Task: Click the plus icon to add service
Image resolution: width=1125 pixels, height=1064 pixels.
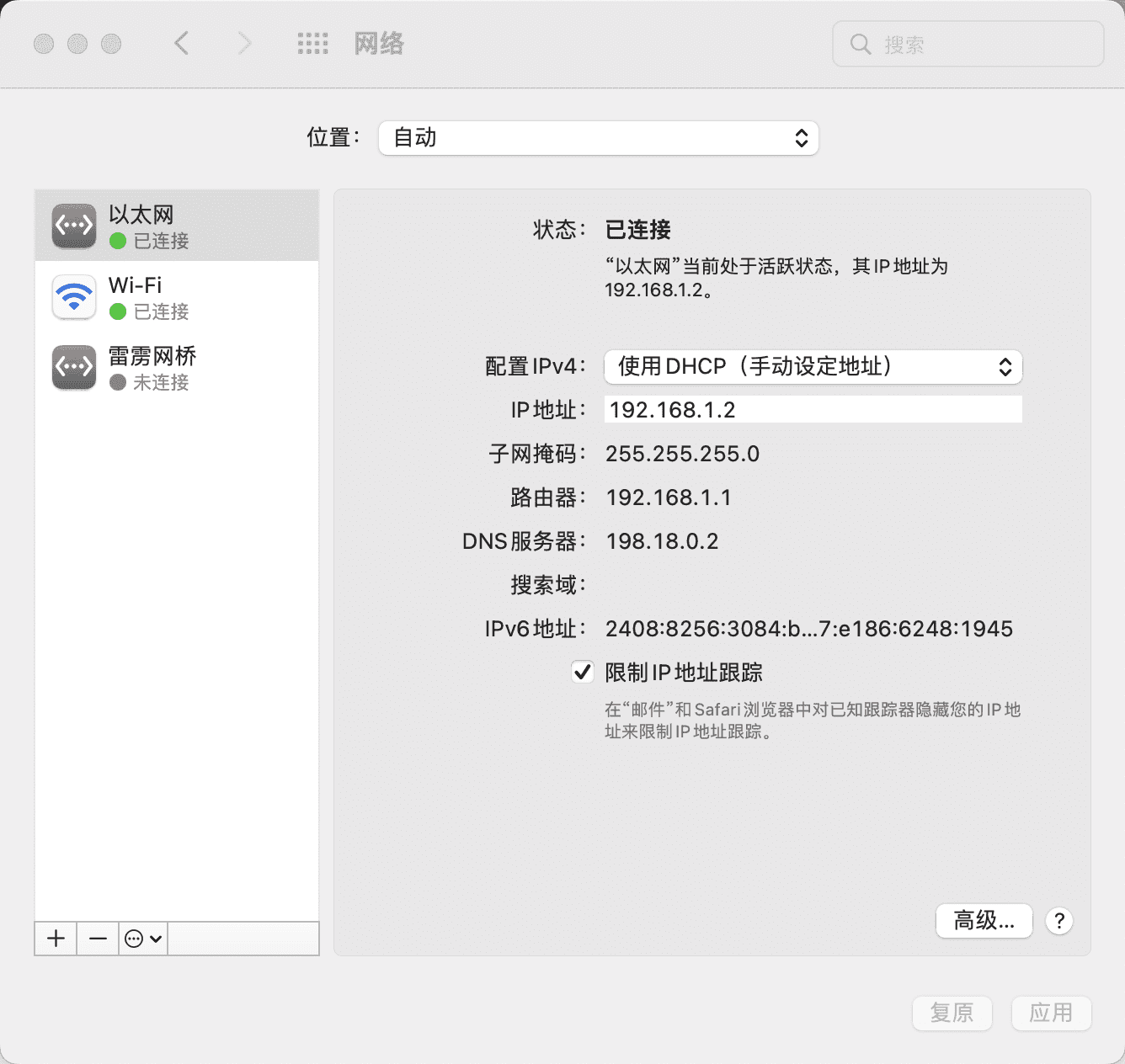Action: coord(56,939)
